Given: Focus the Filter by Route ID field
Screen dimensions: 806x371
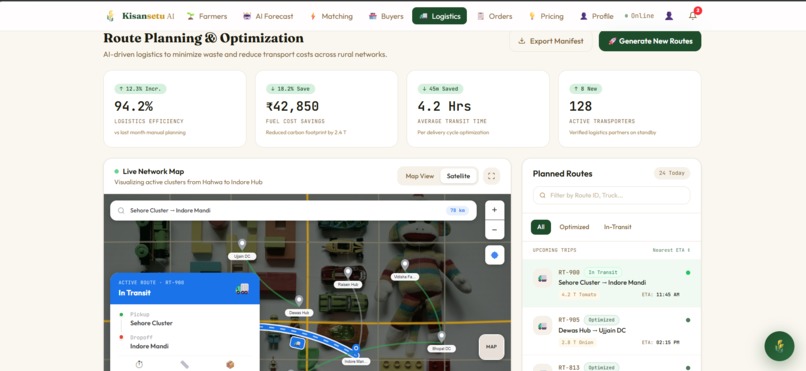Looking at the screenshot, I should (612, 195).
